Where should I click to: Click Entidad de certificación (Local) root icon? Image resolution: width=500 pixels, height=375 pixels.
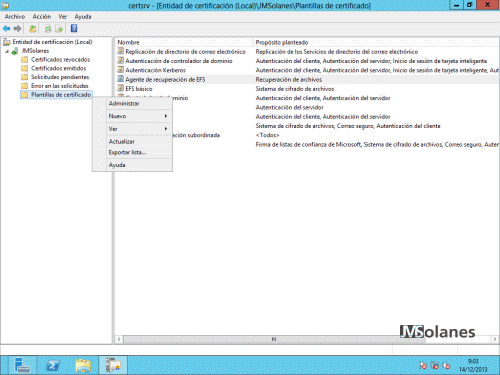[x=7, y=42]
